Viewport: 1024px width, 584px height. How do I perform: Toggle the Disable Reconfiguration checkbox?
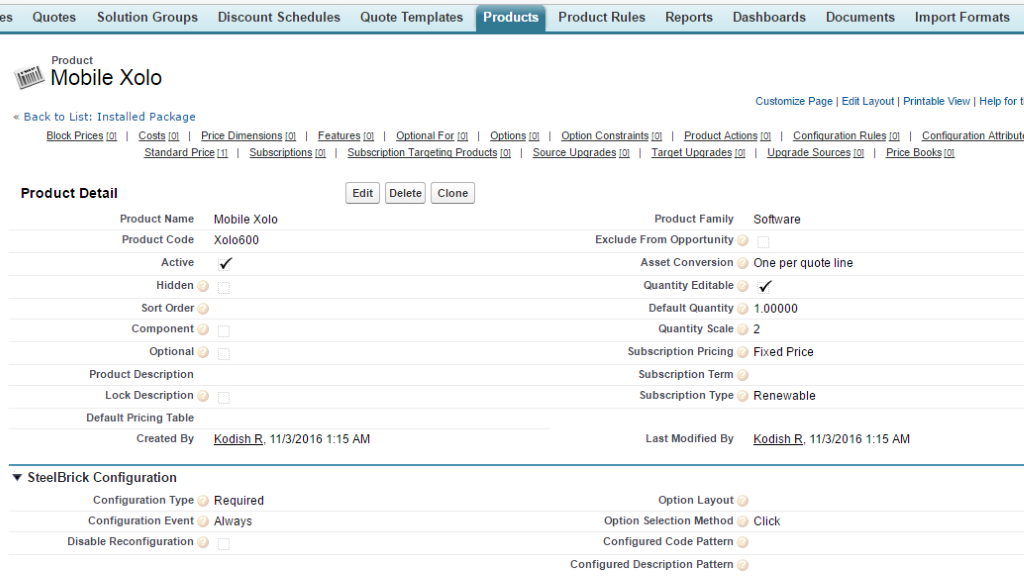coord(224,543)
